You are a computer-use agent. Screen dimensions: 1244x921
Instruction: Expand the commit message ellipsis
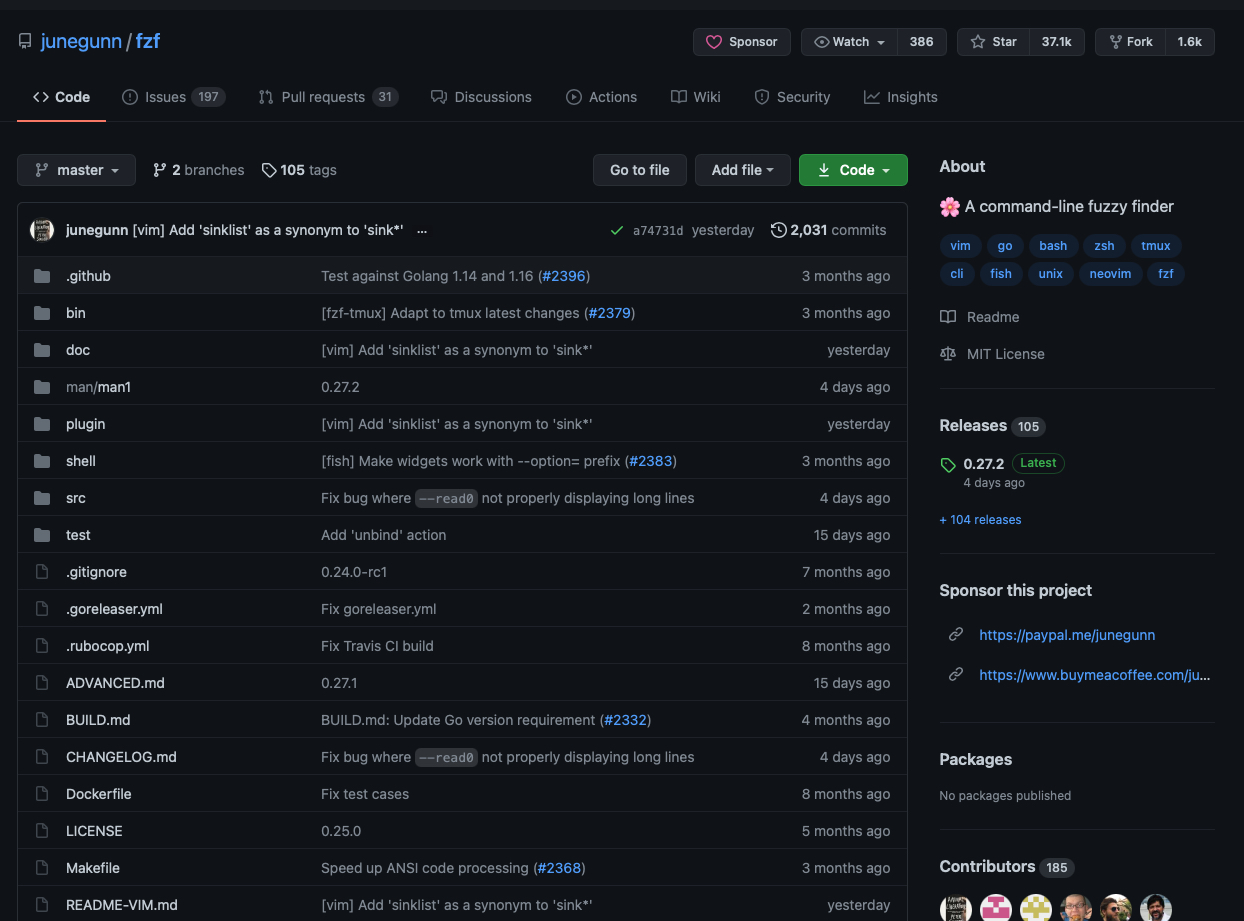coord(422,230)
